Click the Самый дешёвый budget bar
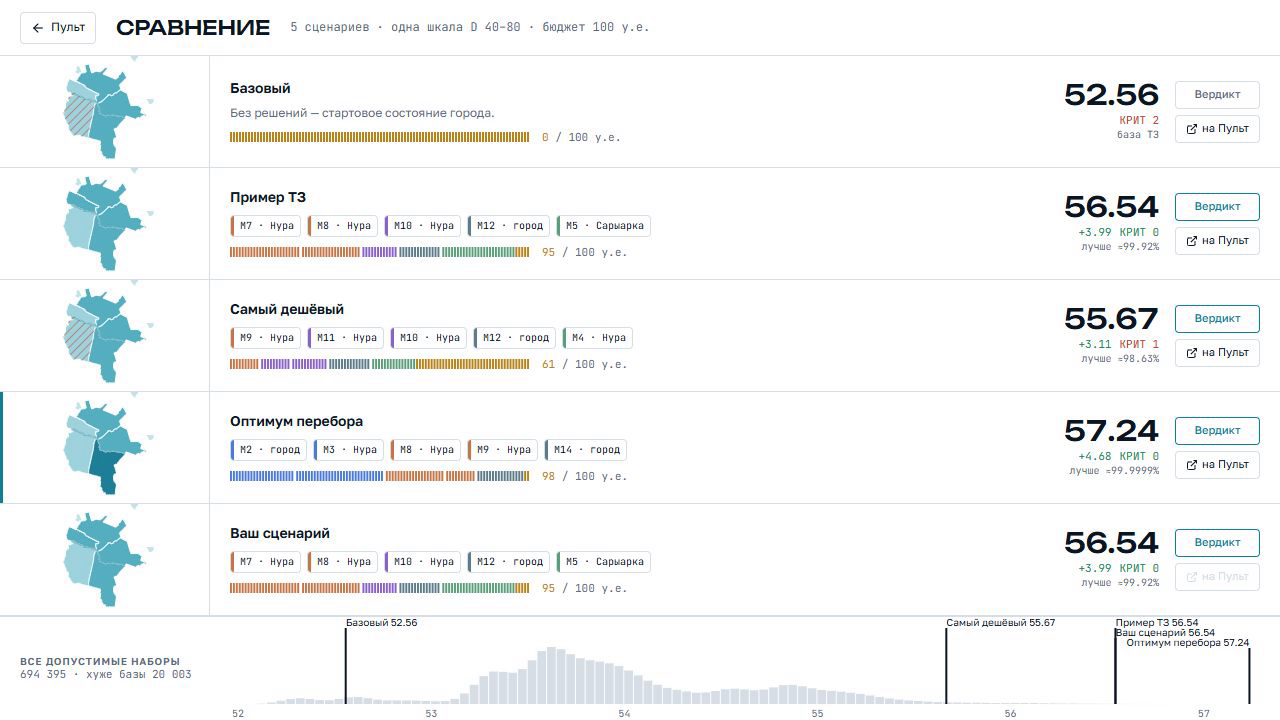 click(380, 364)
